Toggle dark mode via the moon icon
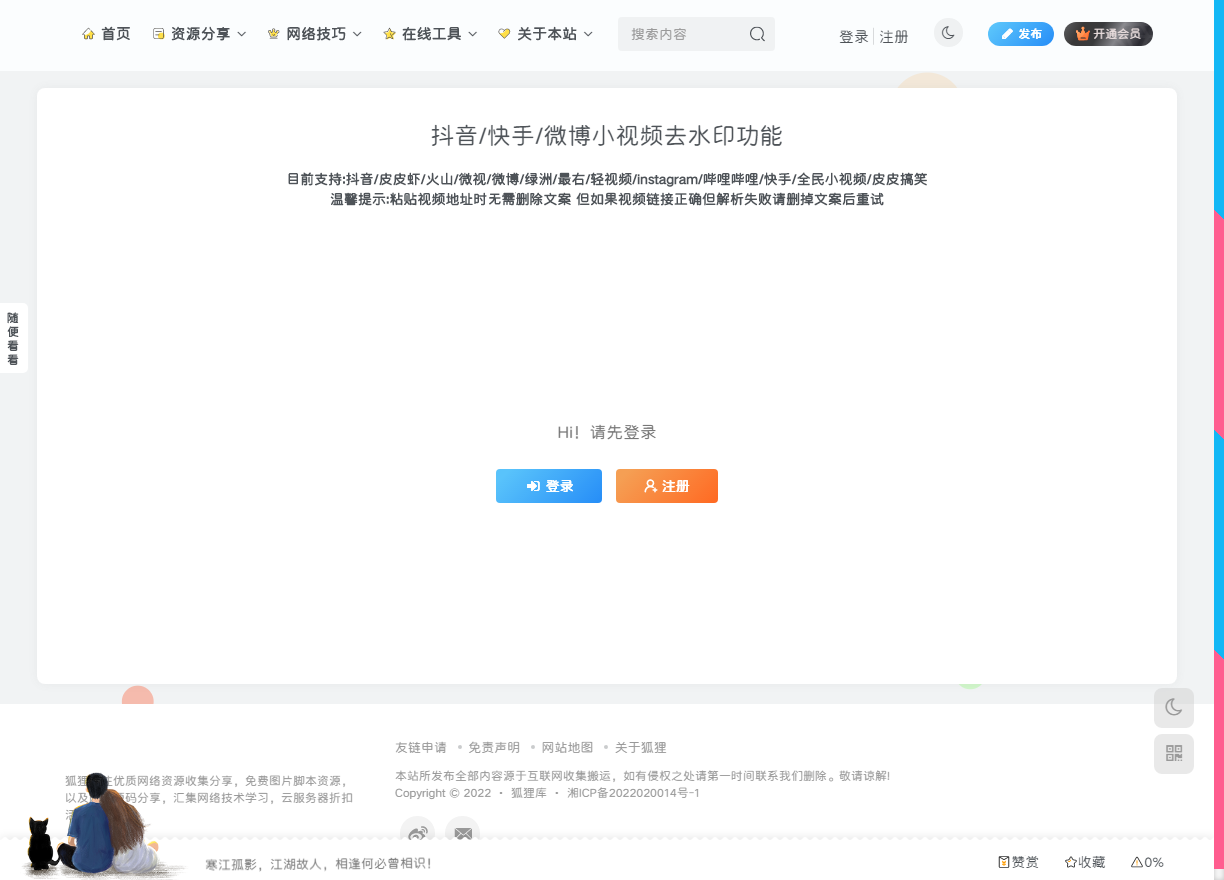Screen dimensions: 1224x880 tap(948, 33)
